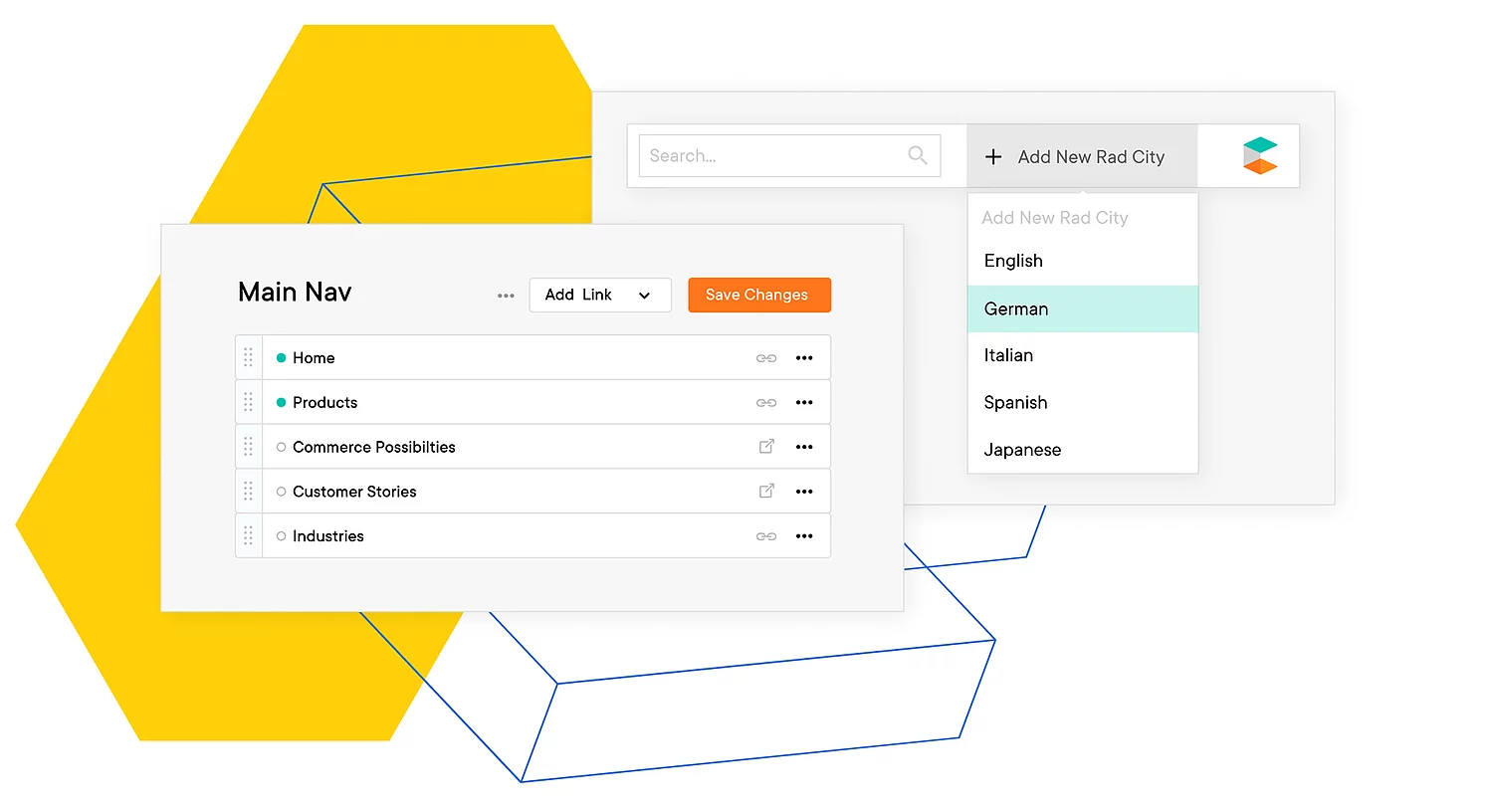Choose Japanese in the language menu
Screen dimensions: 1493x812
(1022, 450)
